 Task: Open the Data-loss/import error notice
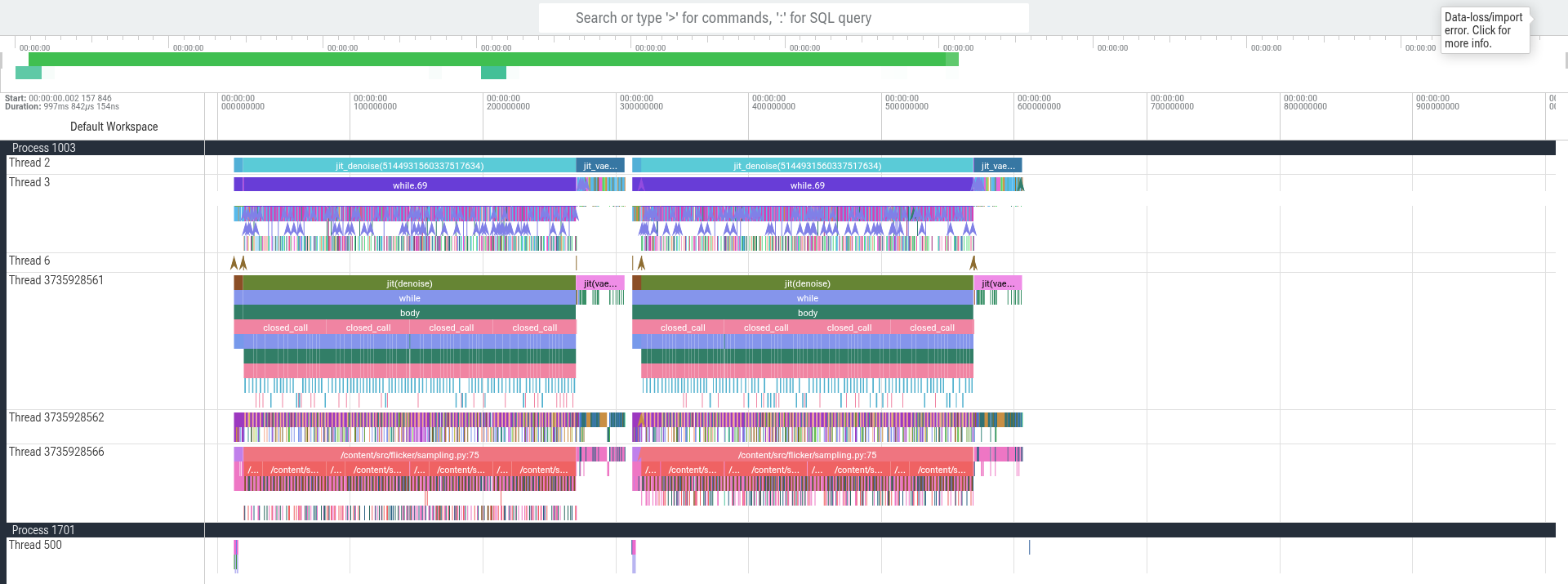tap(1484, 30)
